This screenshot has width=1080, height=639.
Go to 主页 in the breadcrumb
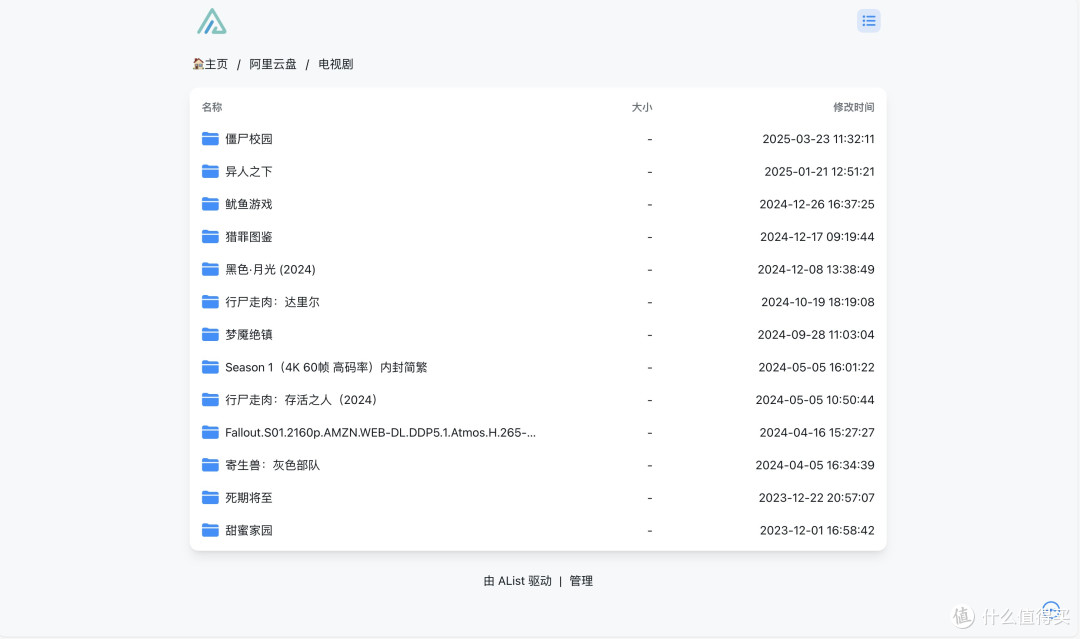tap(210, 64)
